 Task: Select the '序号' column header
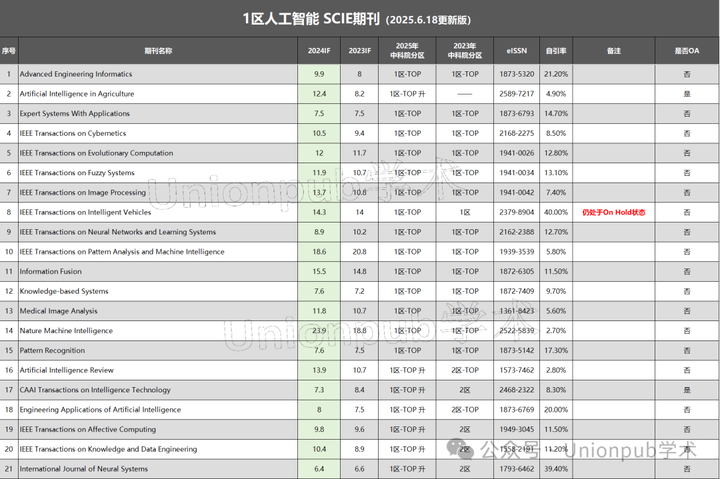[x=9, y=51]
